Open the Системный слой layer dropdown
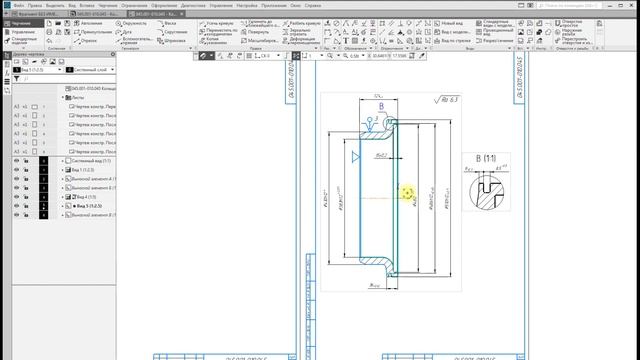 tap(112, 70)
